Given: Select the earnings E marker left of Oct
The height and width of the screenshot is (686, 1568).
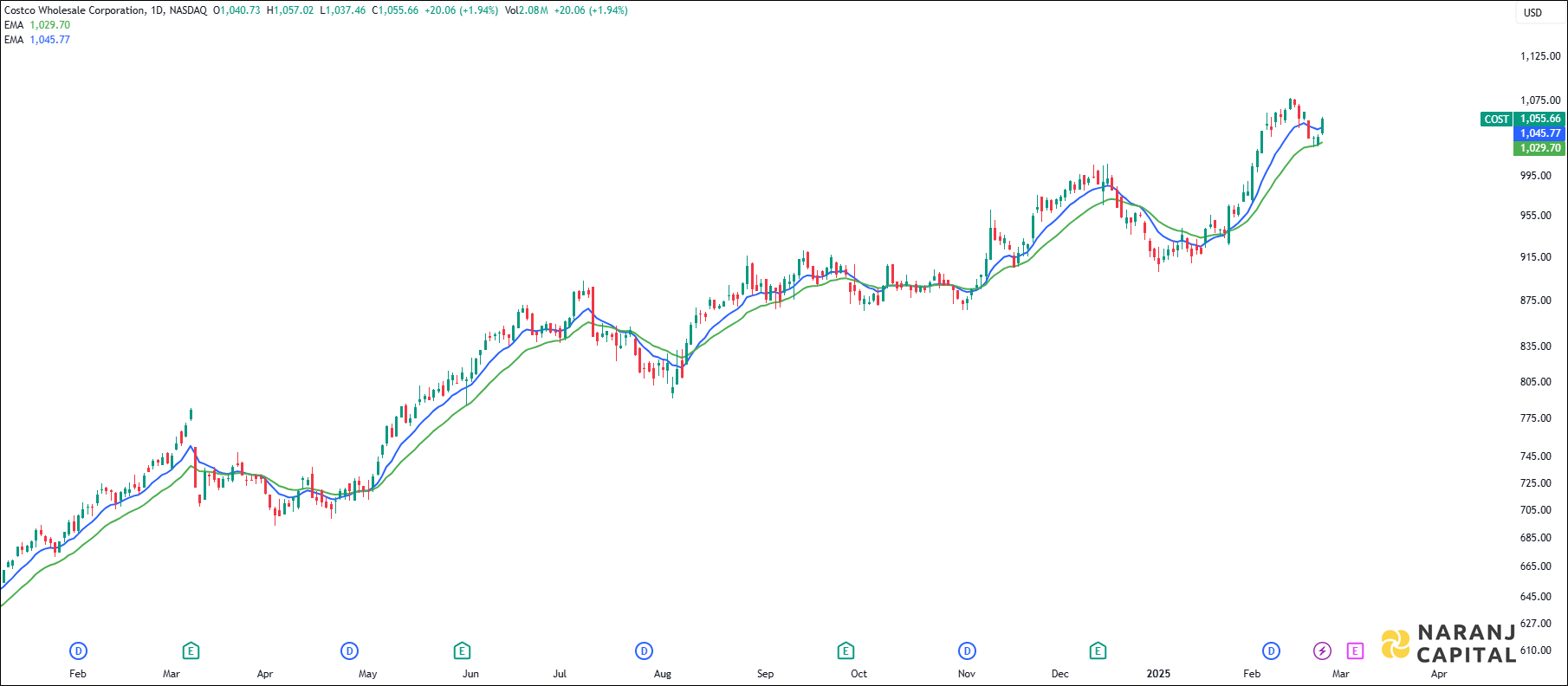Looking at the screenshot, I should point(846,650).
